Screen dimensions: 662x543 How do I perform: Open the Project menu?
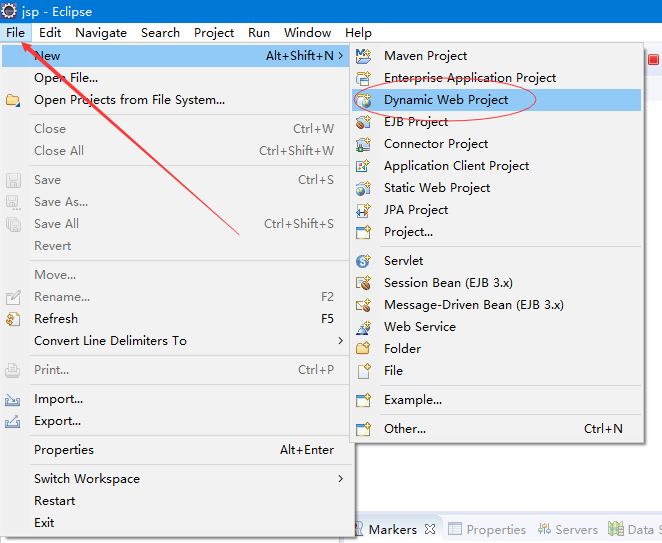point(214,33)
